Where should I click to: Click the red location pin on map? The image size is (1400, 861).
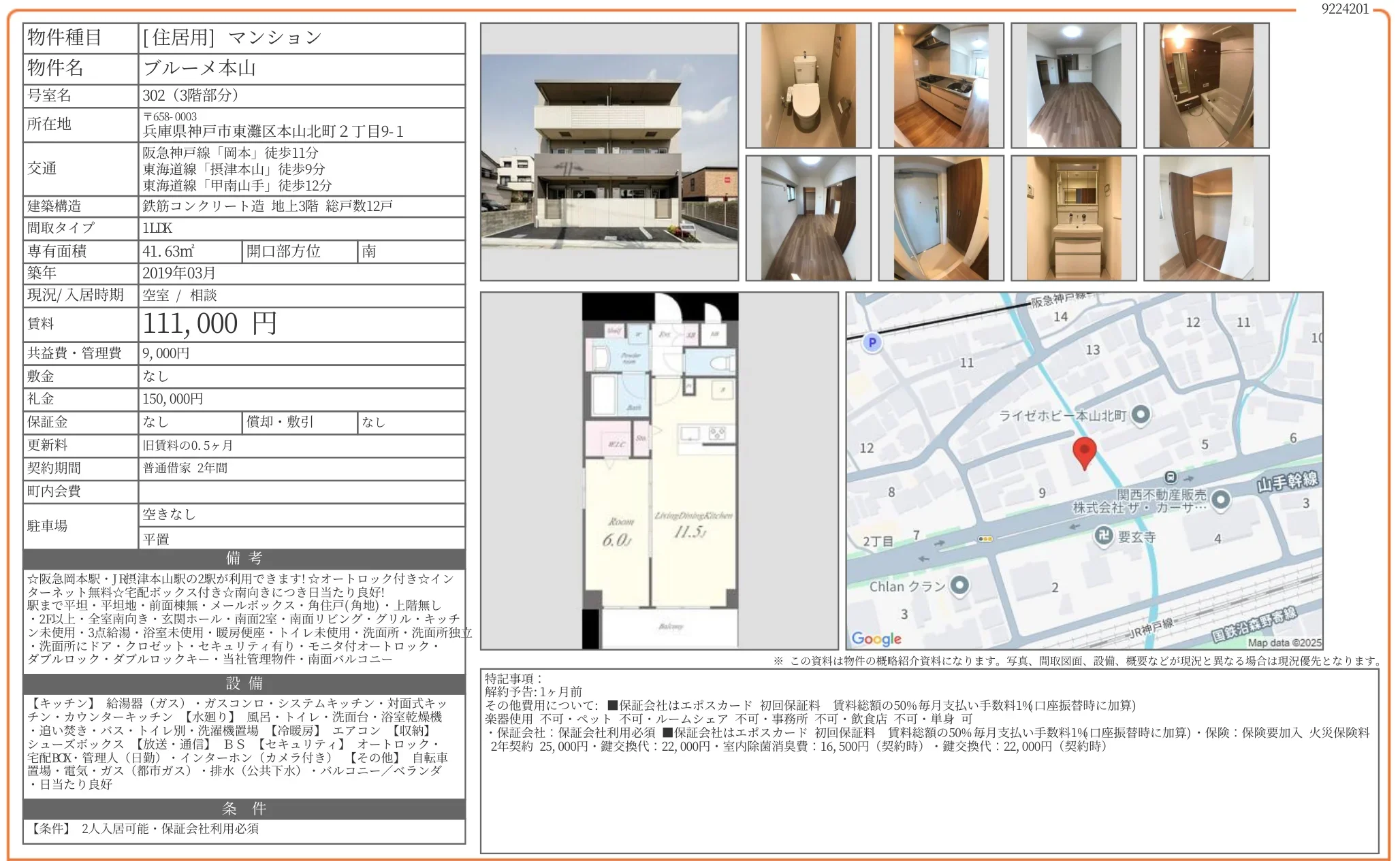[1084, 451]
